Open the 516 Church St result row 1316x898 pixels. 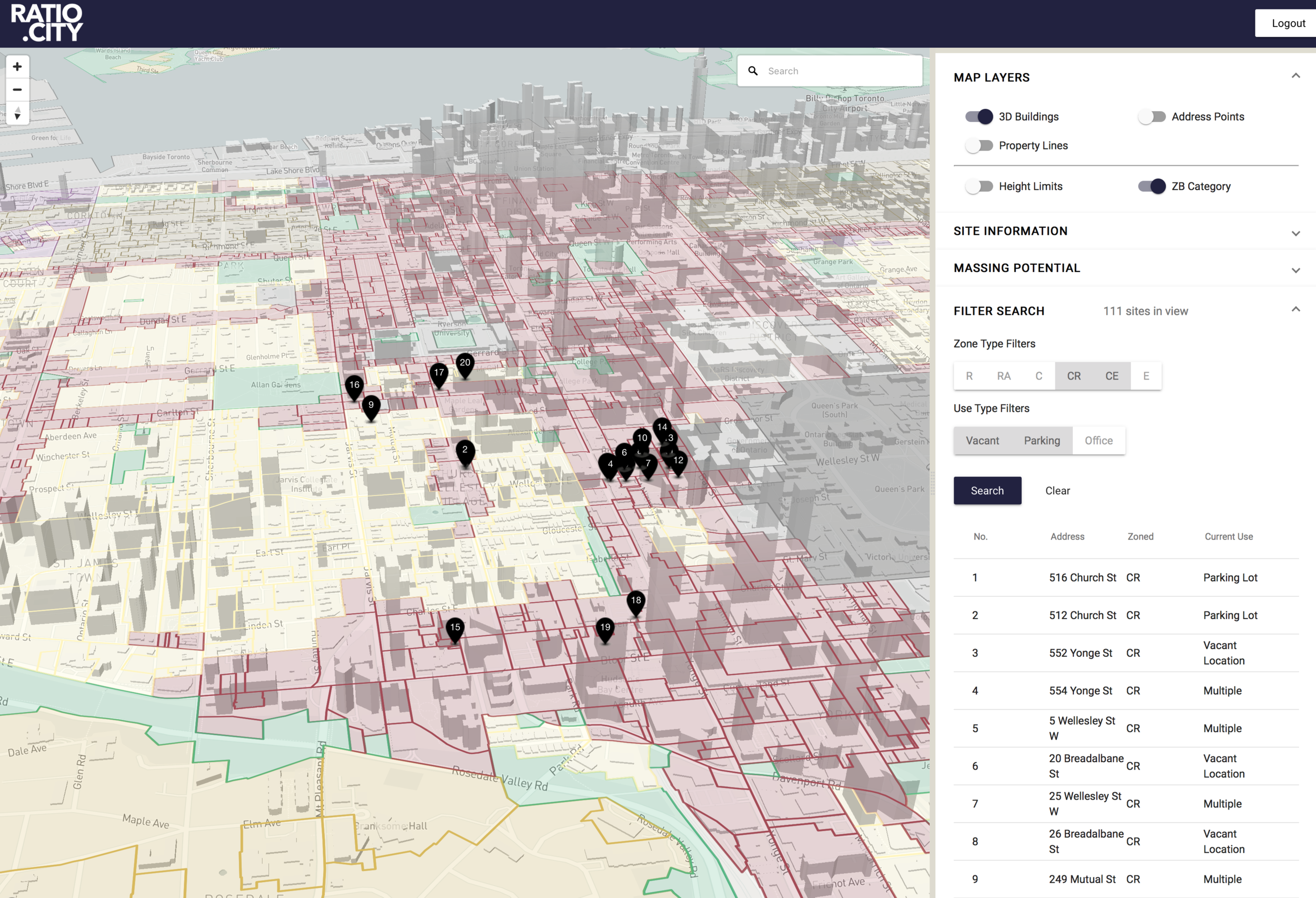[x=1126, y=577]
